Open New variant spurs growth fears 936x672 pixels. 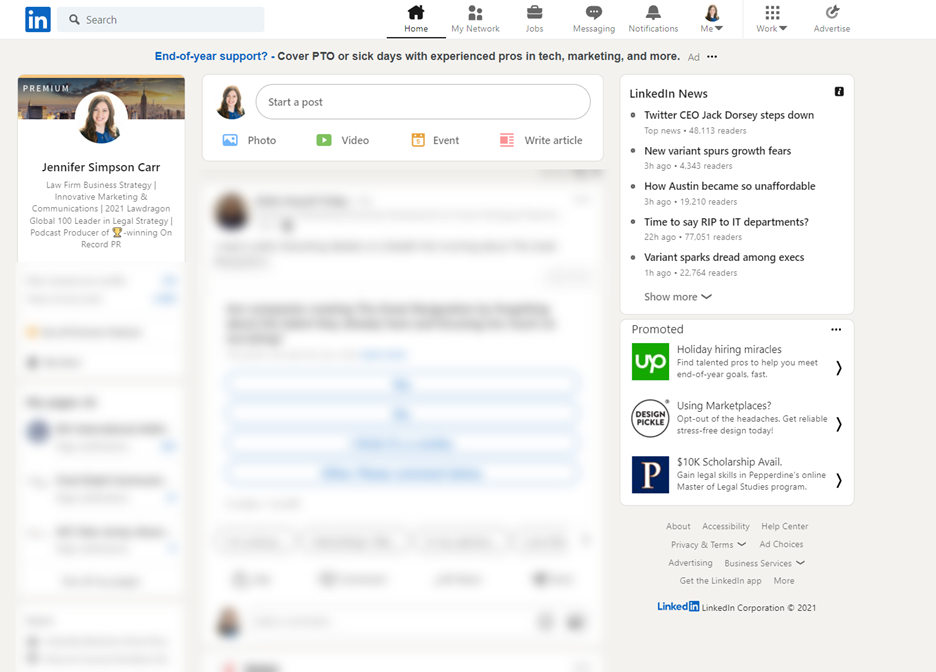(718, 151)
